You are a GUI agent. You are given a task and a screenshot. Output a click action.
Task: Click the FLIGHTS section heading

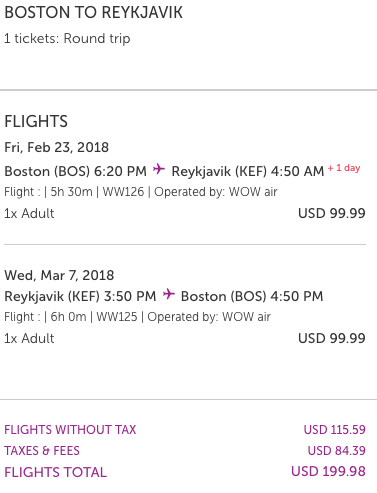(36, 121)
